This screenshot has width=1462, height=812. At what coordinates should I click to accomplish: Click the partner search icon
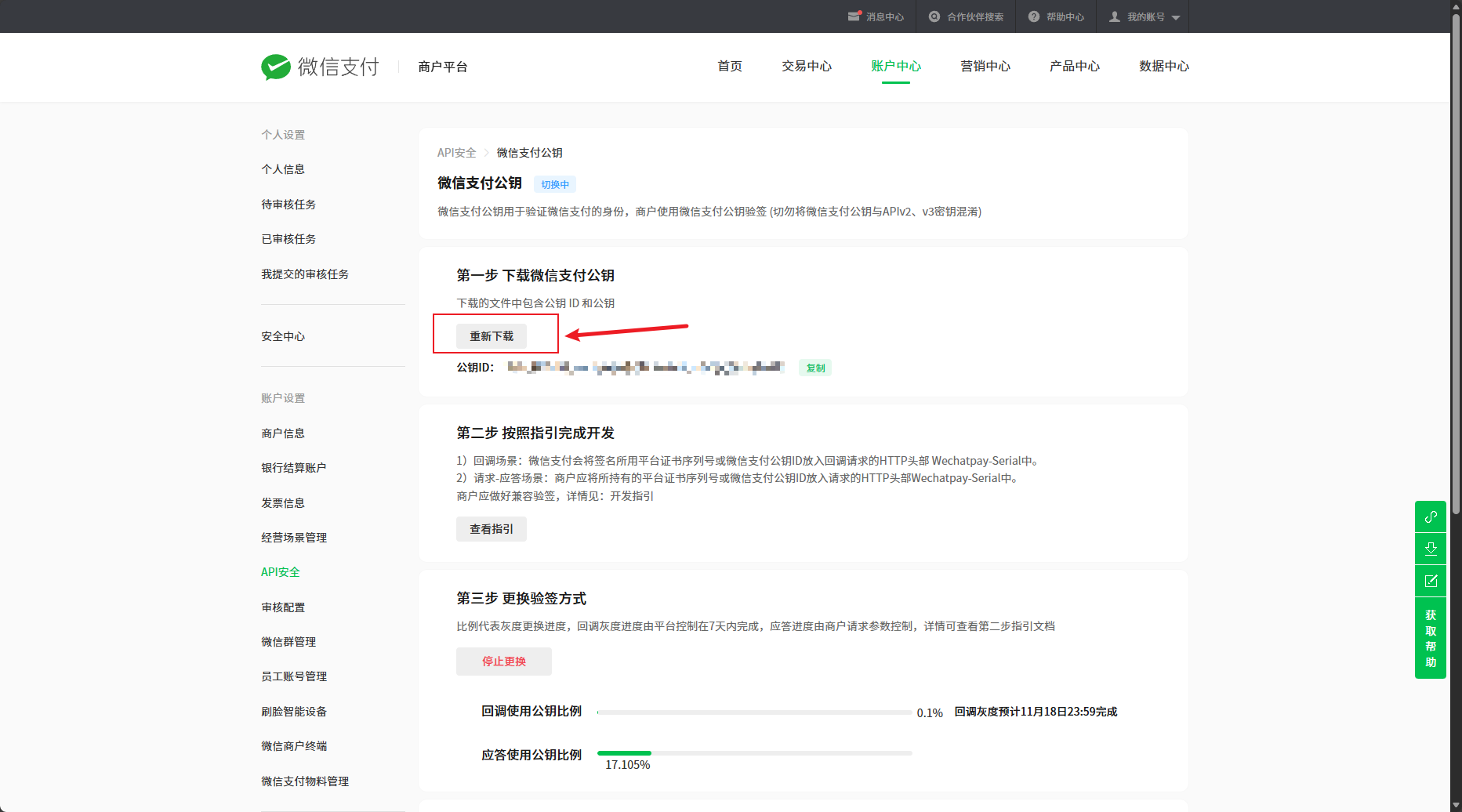click(x=934, y=16)
